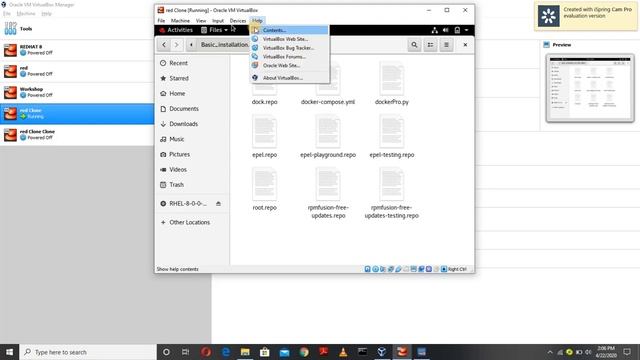Select 'red Clone Clone' VM in Manager

point(78,135)
